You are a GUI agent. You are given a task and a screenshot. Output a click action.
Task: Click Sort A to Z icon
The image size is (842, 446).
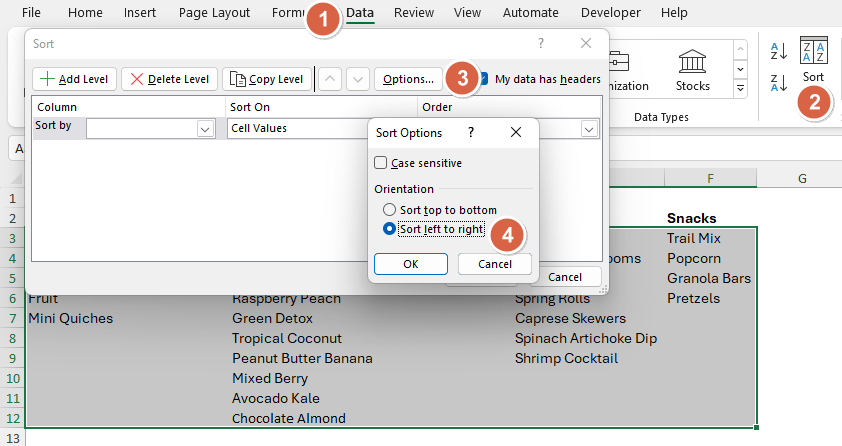point(779,50)
